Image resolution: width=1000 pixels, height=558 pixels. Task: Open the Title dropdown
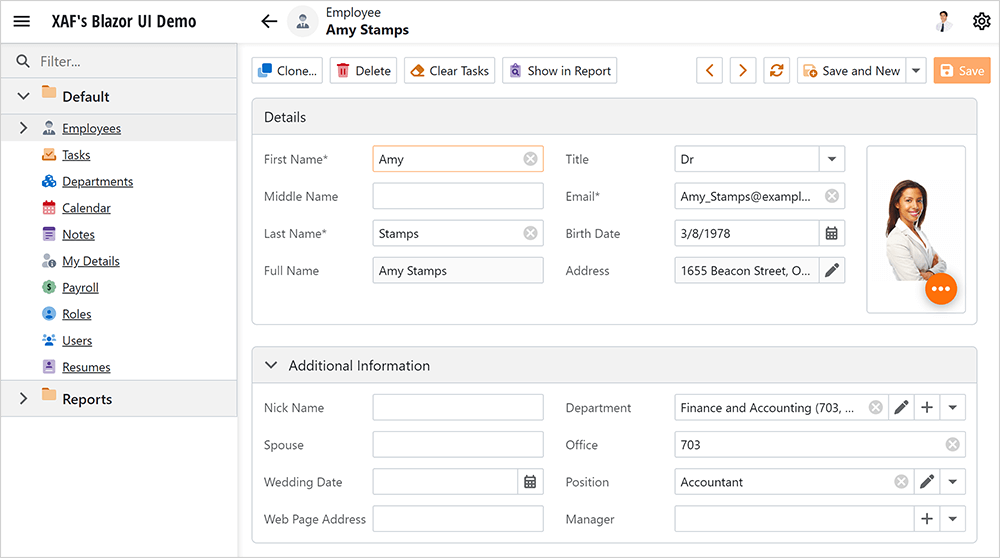click(831, 159)
